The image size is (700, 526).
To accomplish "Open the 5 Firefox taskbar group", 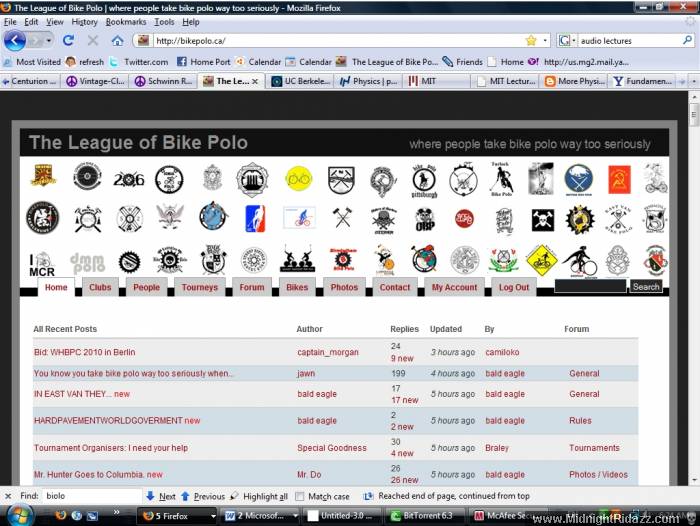I will [179, 516].
